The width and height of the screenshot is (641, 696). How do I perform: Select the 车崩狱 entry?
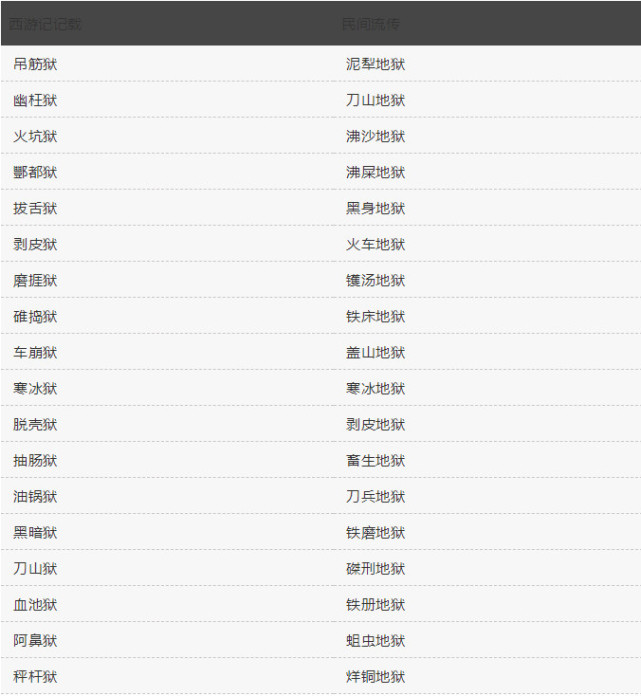click(36, 353)
